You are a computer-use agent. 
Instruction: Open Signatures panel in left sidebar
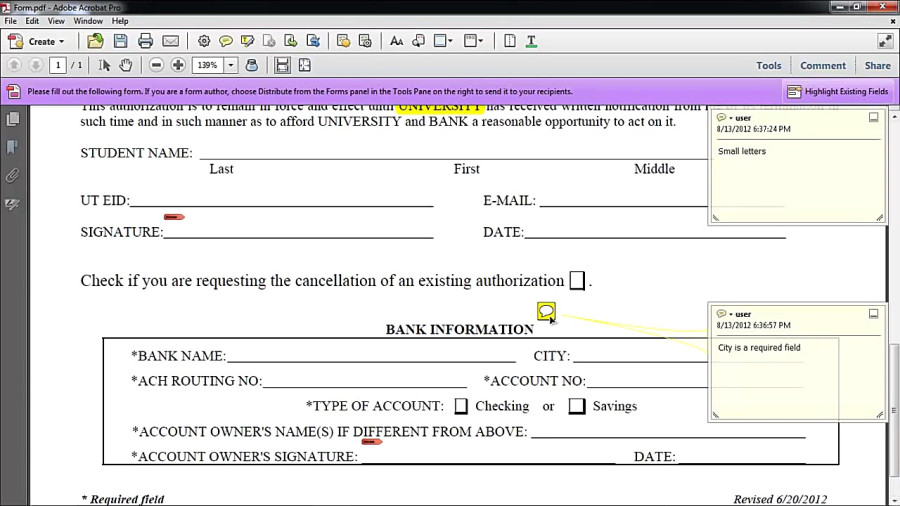coord(13,204)
